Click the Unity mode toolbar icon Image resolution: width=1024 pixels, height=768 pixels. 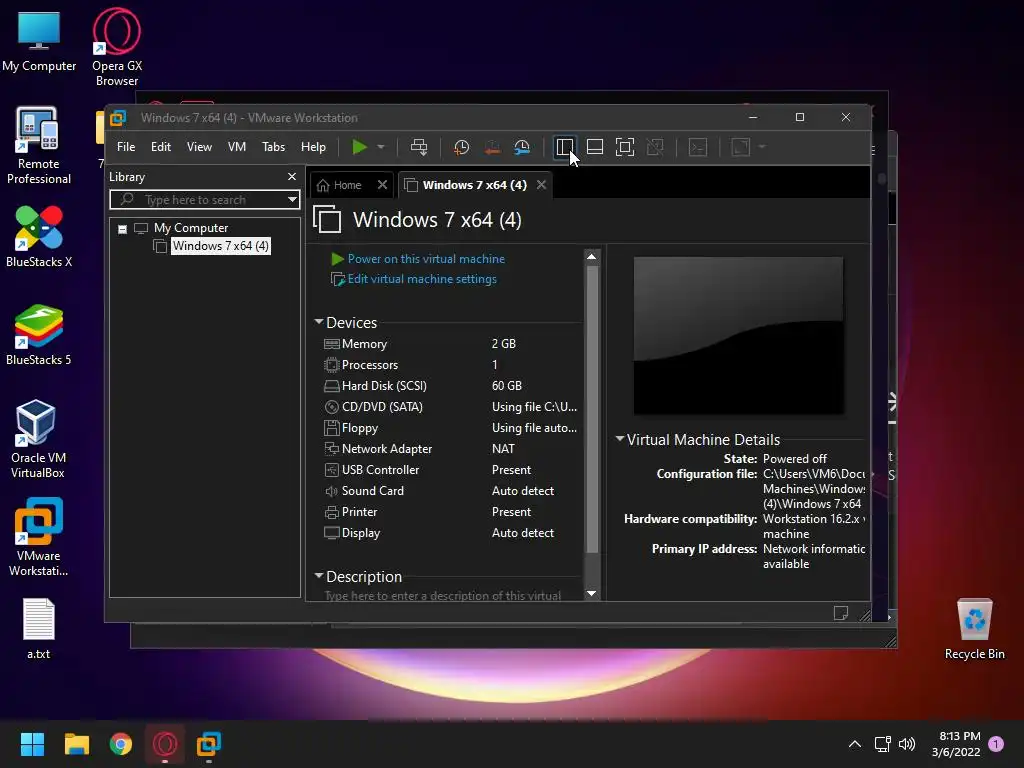(x=654, y=147)
